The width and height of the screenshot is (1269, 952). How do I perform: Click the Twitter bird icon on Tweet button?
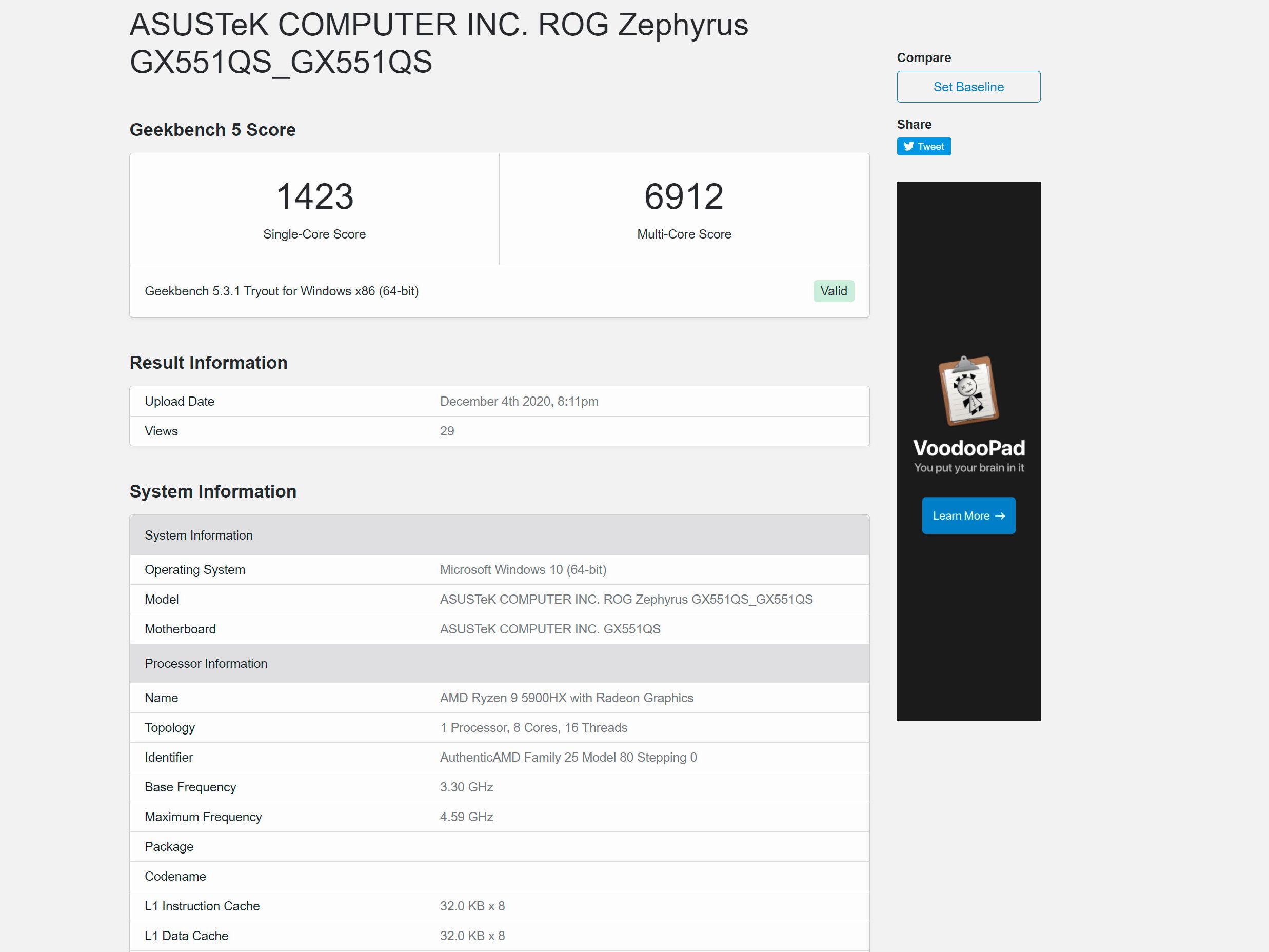click(x=908, y=146)
